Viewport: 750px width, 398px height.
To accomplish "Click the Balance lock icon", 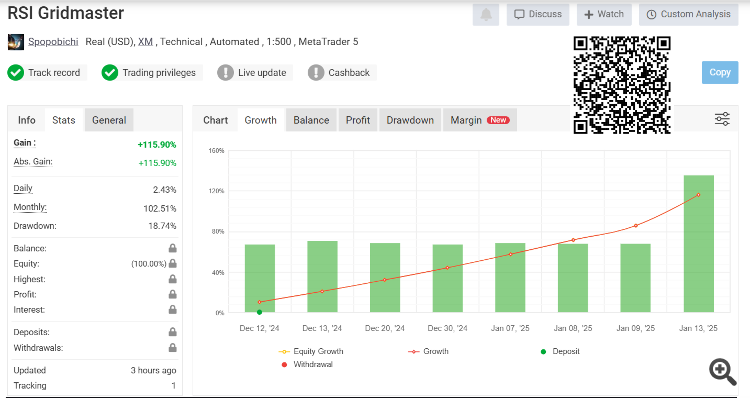I will point(173,248).
